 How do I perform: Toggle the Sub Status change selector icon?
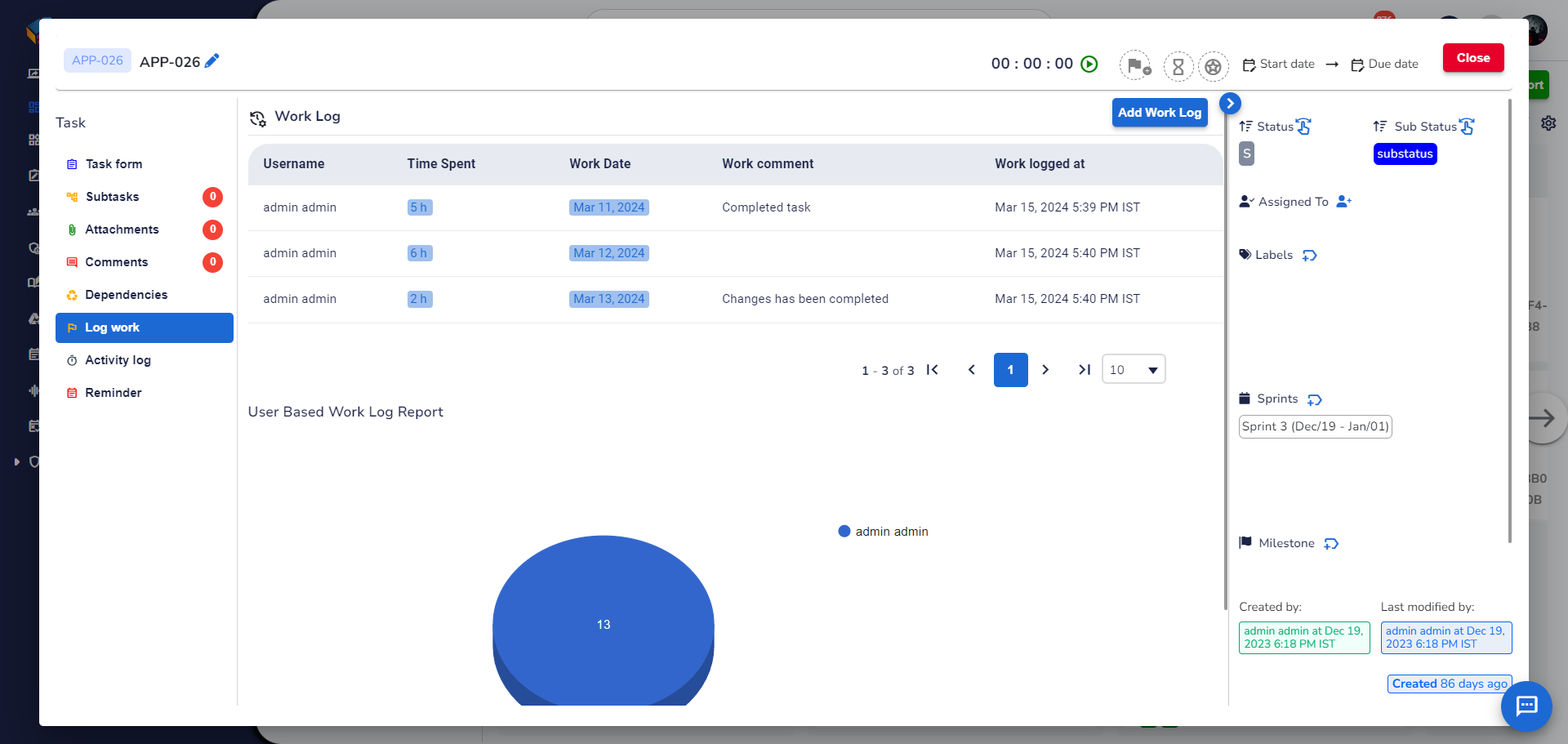point(1468,125)
